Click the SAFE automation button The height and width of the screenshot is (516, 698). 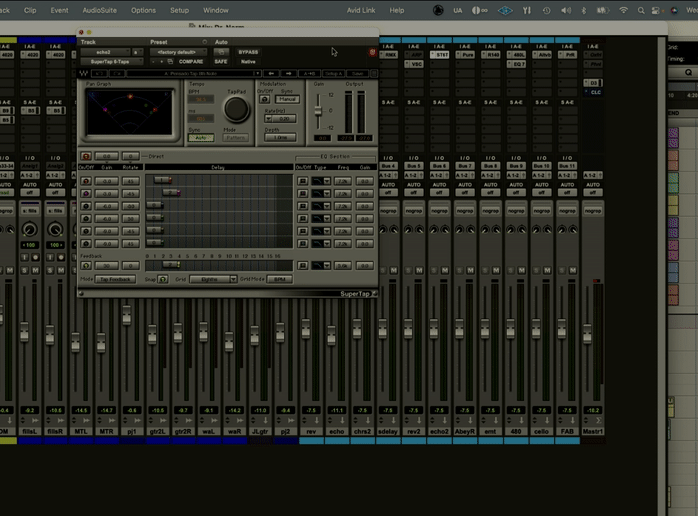[221, 62]
